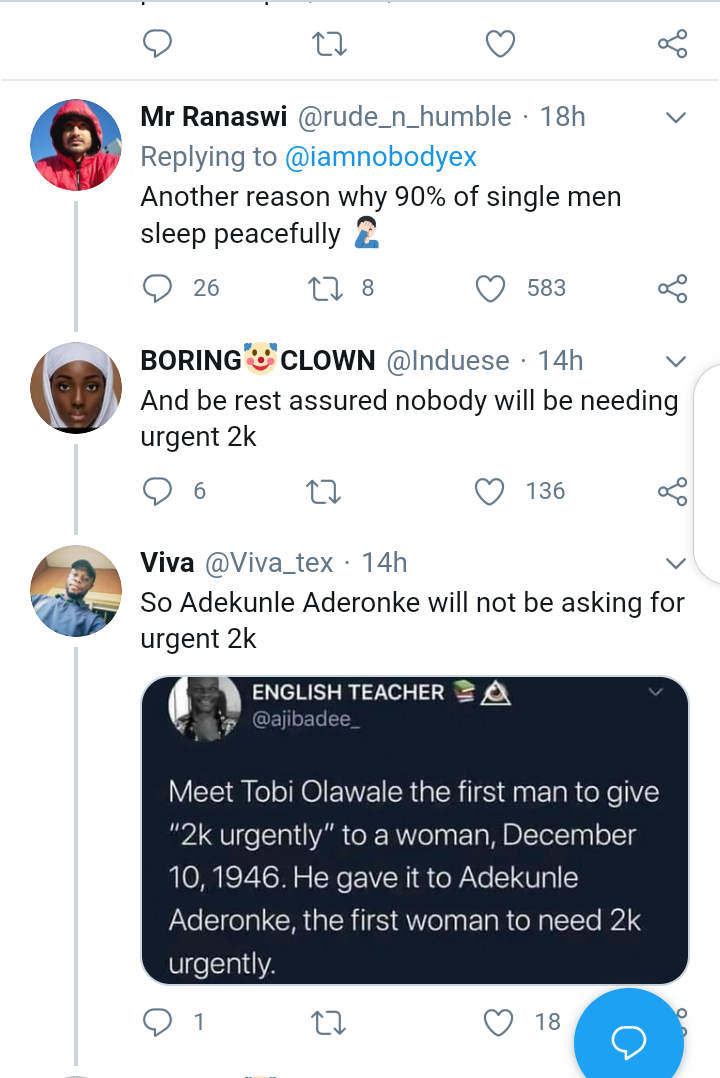Open the quoted ENGLISH TEACHER tweet

415,830
